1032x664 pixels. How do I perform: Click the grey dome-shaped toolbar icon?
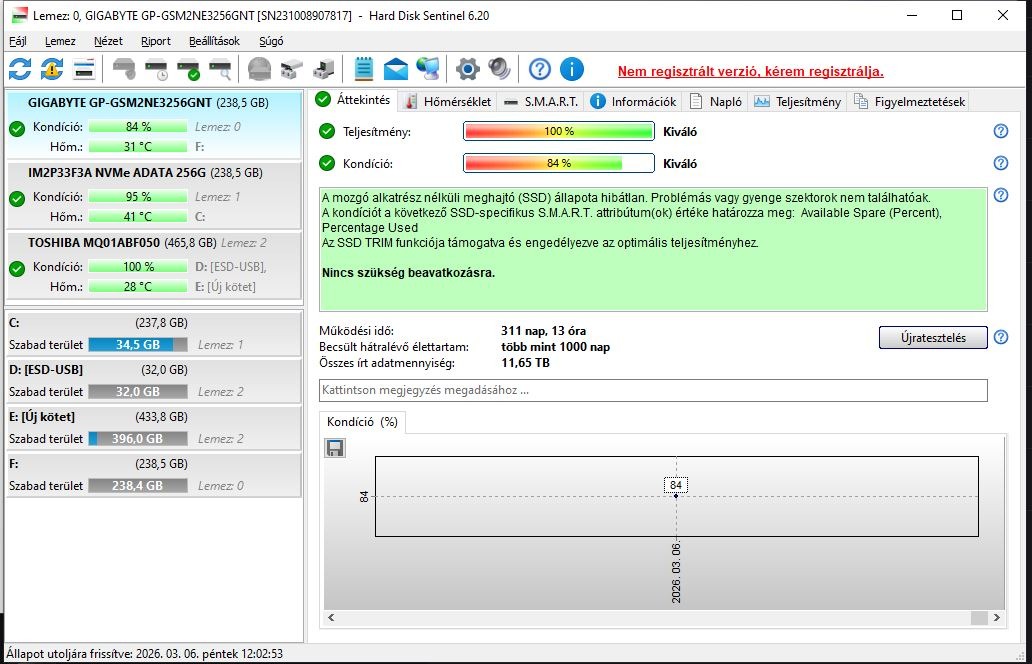(259, 69)
